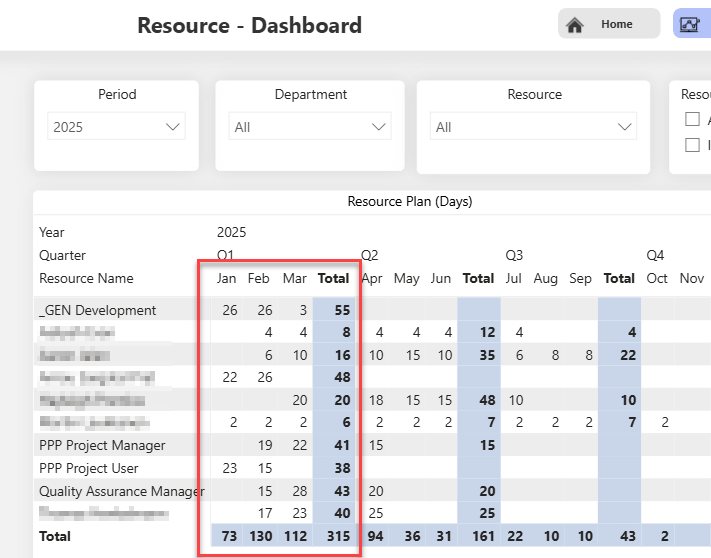Click the Total row label
The image size is (711, 558).
click(x=55, y=536)
